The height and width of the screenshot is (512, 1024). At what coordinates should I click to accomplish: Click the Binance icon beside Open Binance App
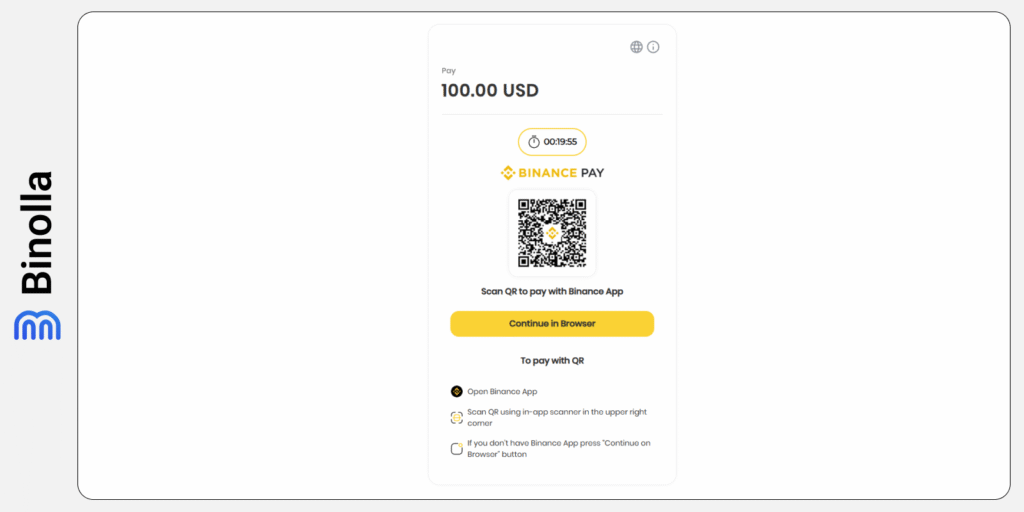457,391
